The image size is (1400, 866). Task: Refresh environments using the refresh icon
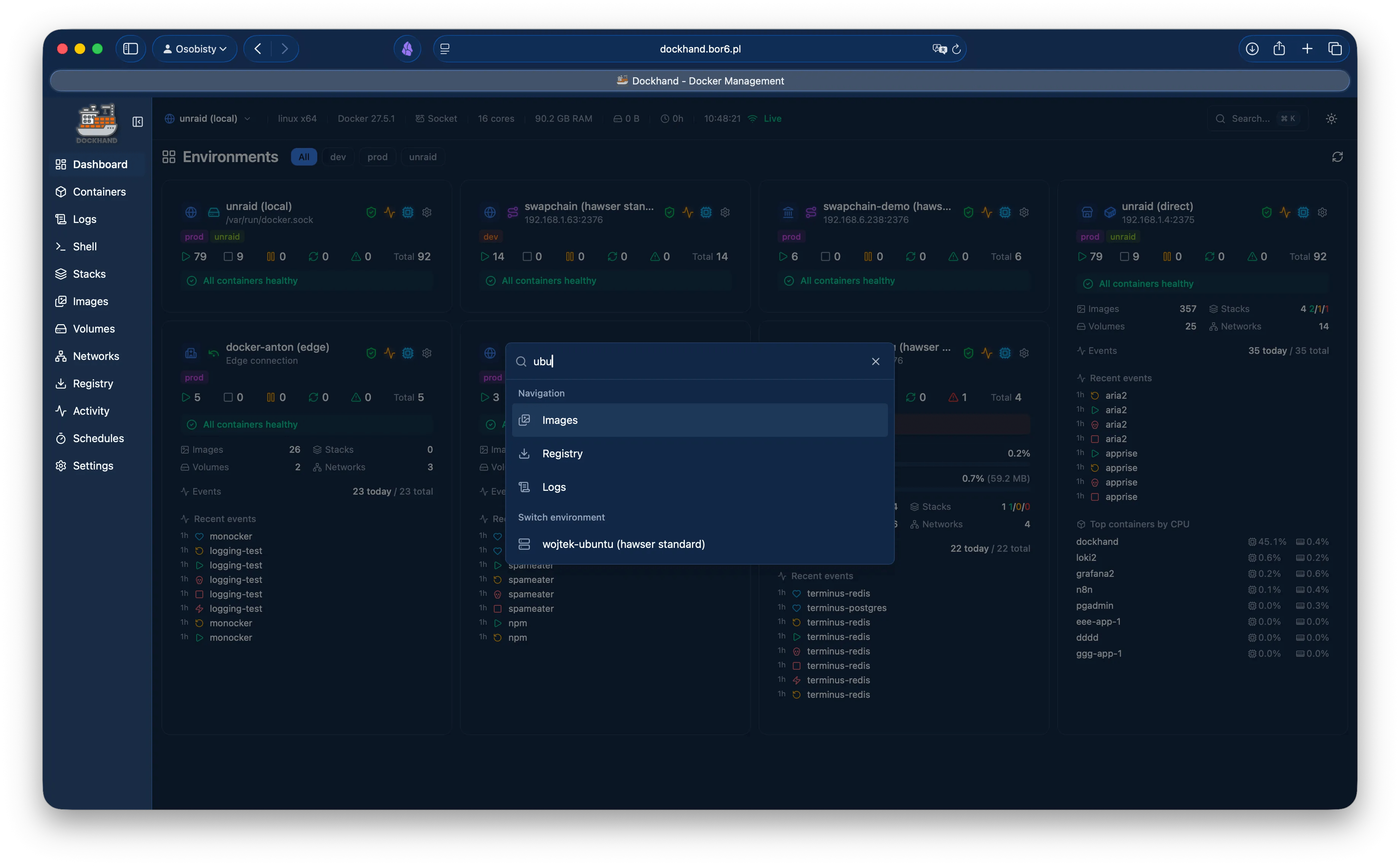(x=1337, y=157)
